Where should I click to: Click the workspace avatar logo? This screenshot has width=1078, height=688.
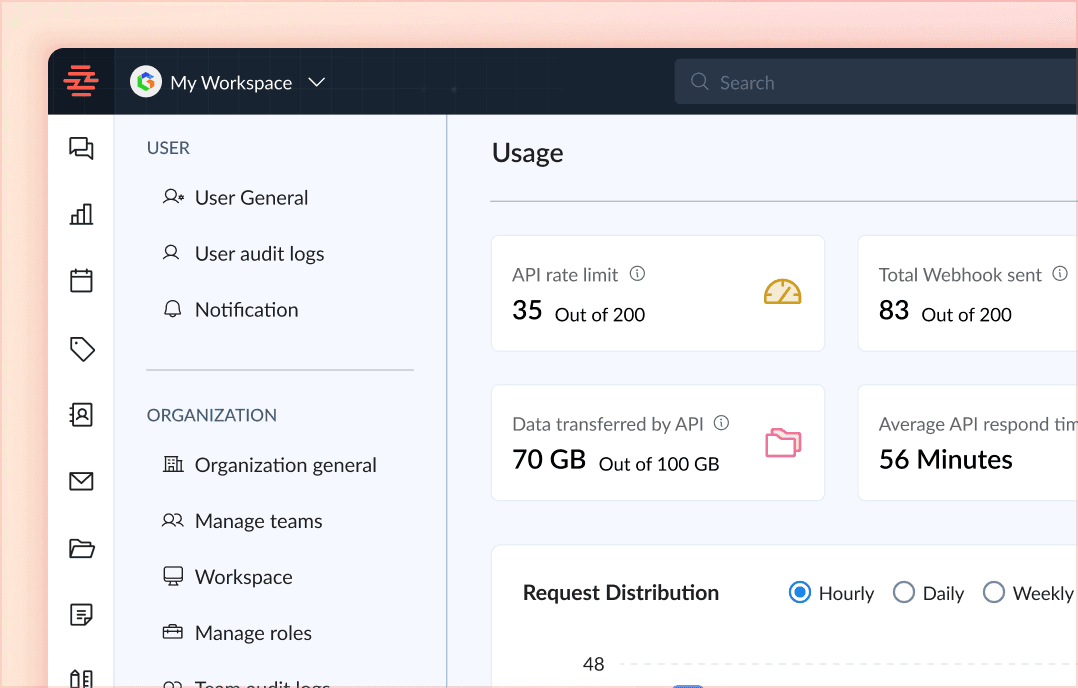(146, 82)
